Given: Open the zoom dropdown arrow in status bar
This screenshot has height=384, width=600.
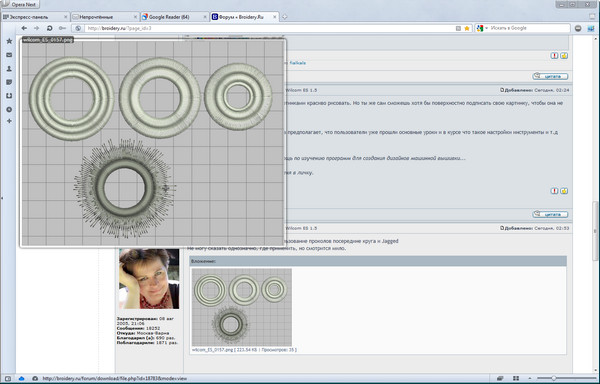Looking at the screenshot, I should pos(530,379).
